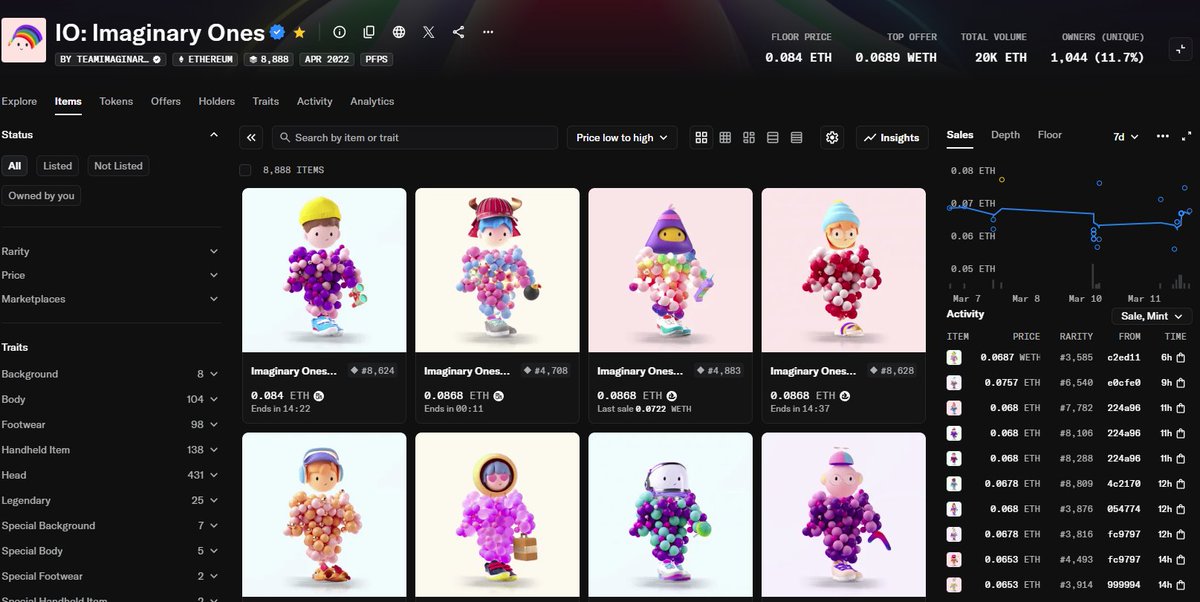
Task: Click the cart icon on the e0cfe0 activity row
Action: tap(1181, 382)
